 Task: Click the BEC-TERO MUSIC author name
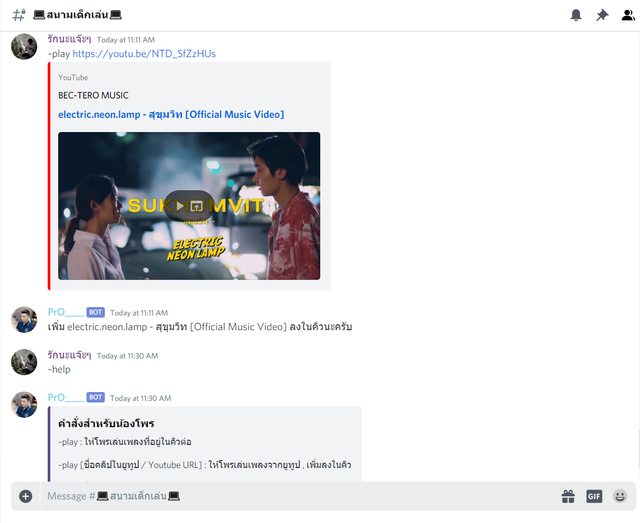(x=93, y=95)
